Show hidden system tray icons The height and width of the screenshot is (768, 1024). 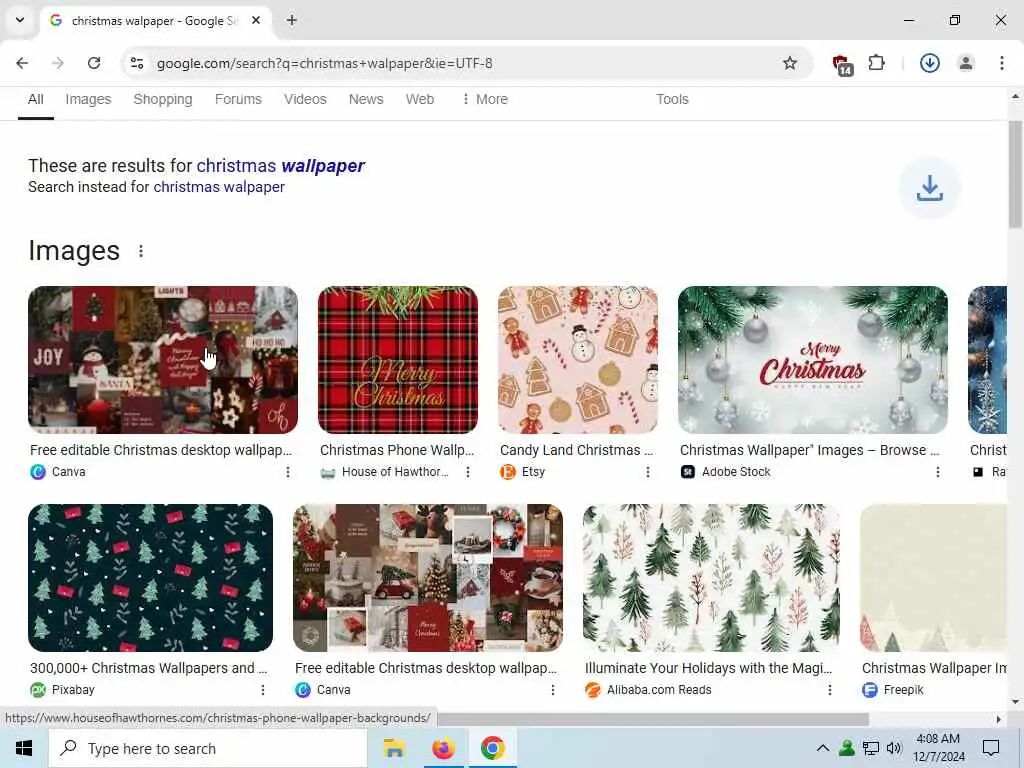(823, 748)
